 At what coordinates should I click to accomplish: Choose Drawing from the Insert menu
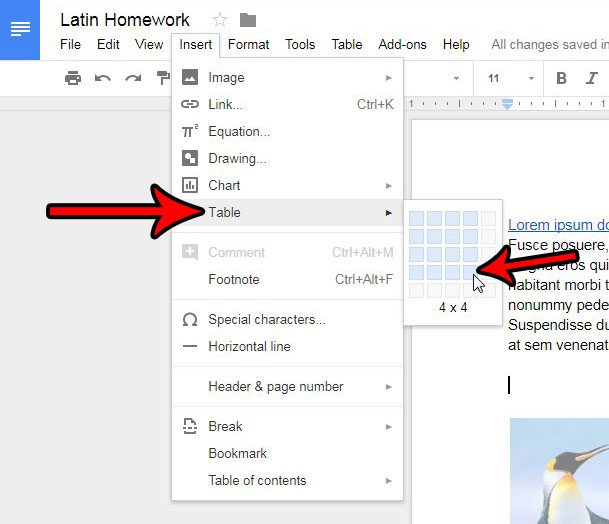[237, 158]
